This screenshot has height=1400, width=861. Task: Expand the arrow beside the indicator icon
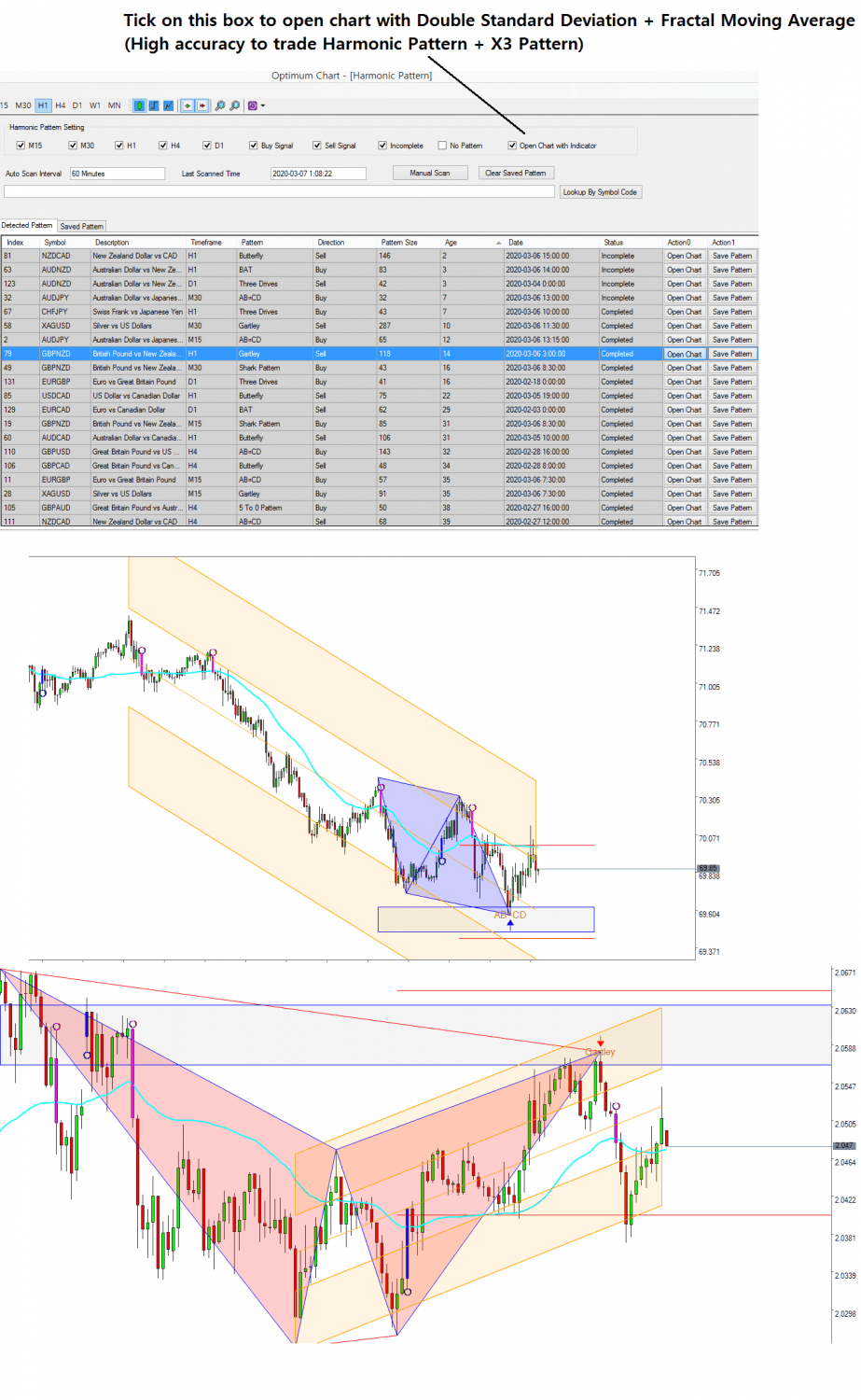[x=263, y=105]
